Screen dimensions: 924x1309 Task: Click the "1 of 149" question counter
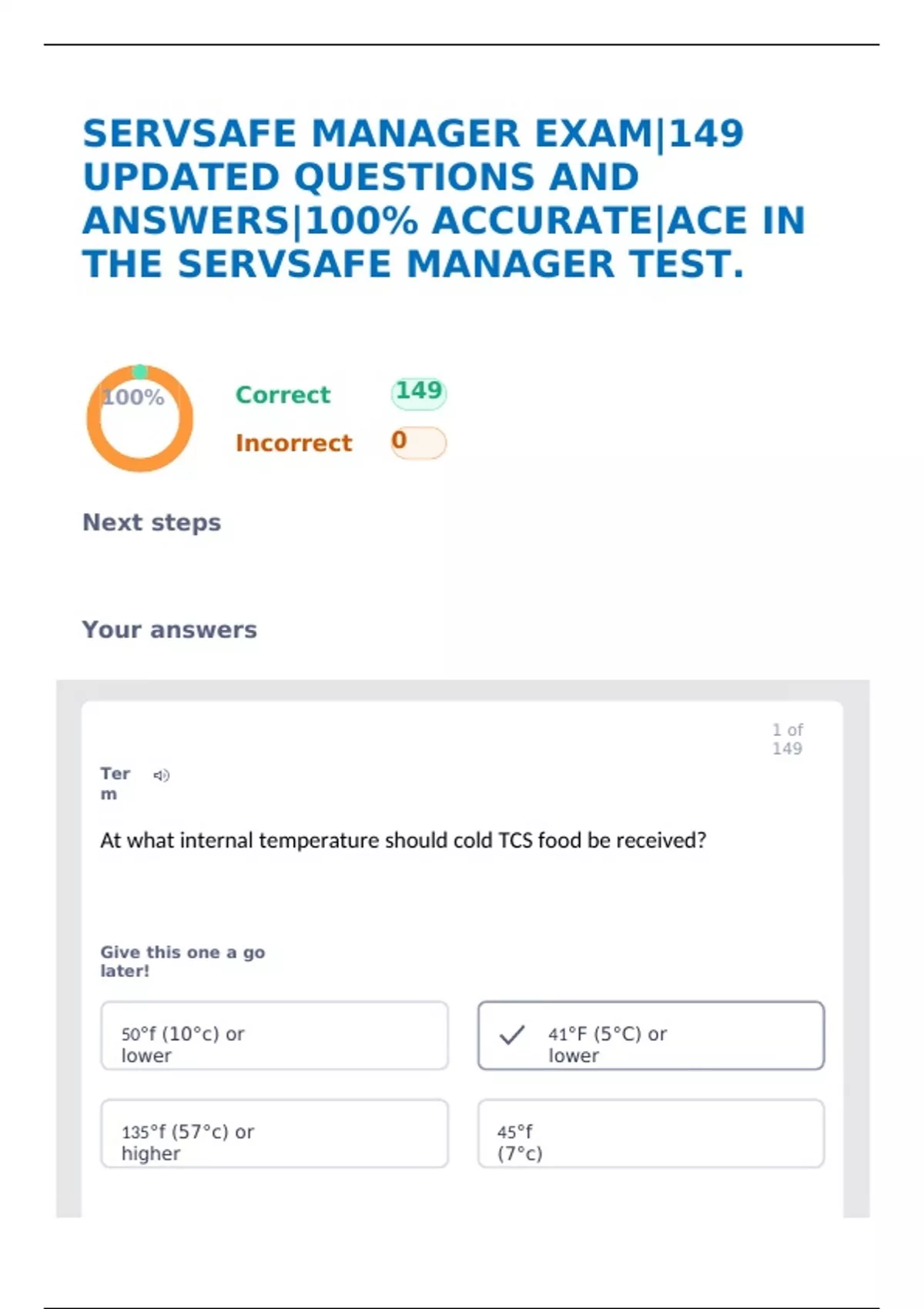click(x=787, y=738)
